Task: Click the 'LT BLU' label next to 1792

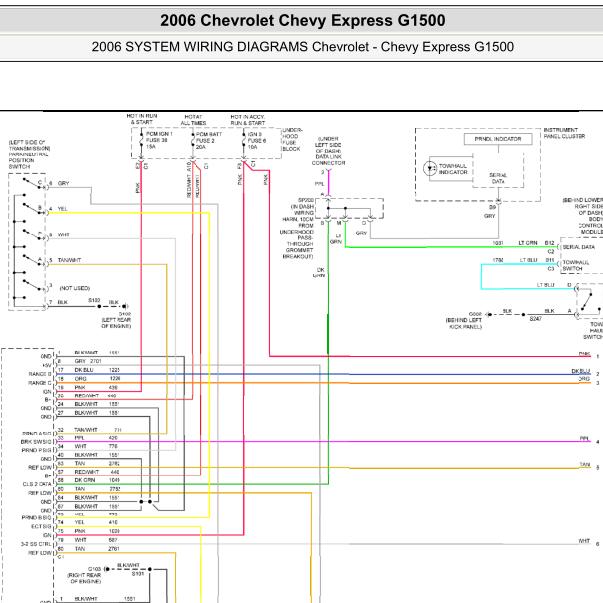Action: (528, 260)
